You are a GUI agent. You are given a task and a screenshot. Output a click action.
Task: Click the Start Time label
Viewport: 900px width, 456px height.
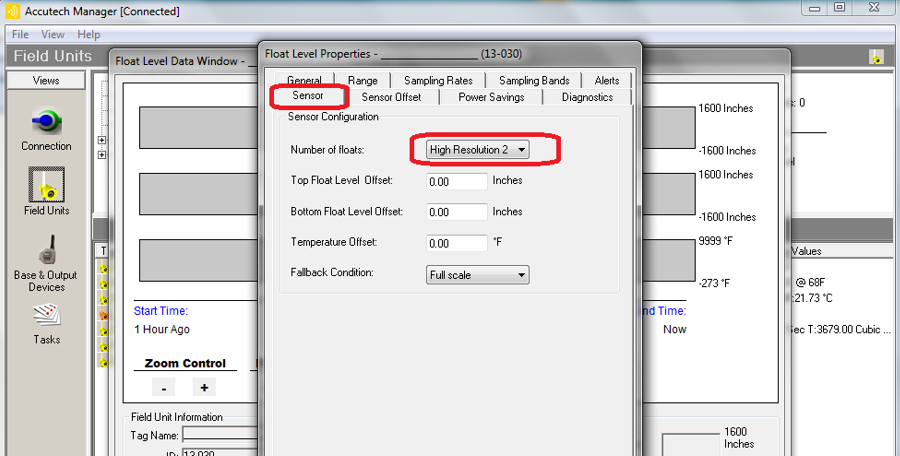pos(161,311)
